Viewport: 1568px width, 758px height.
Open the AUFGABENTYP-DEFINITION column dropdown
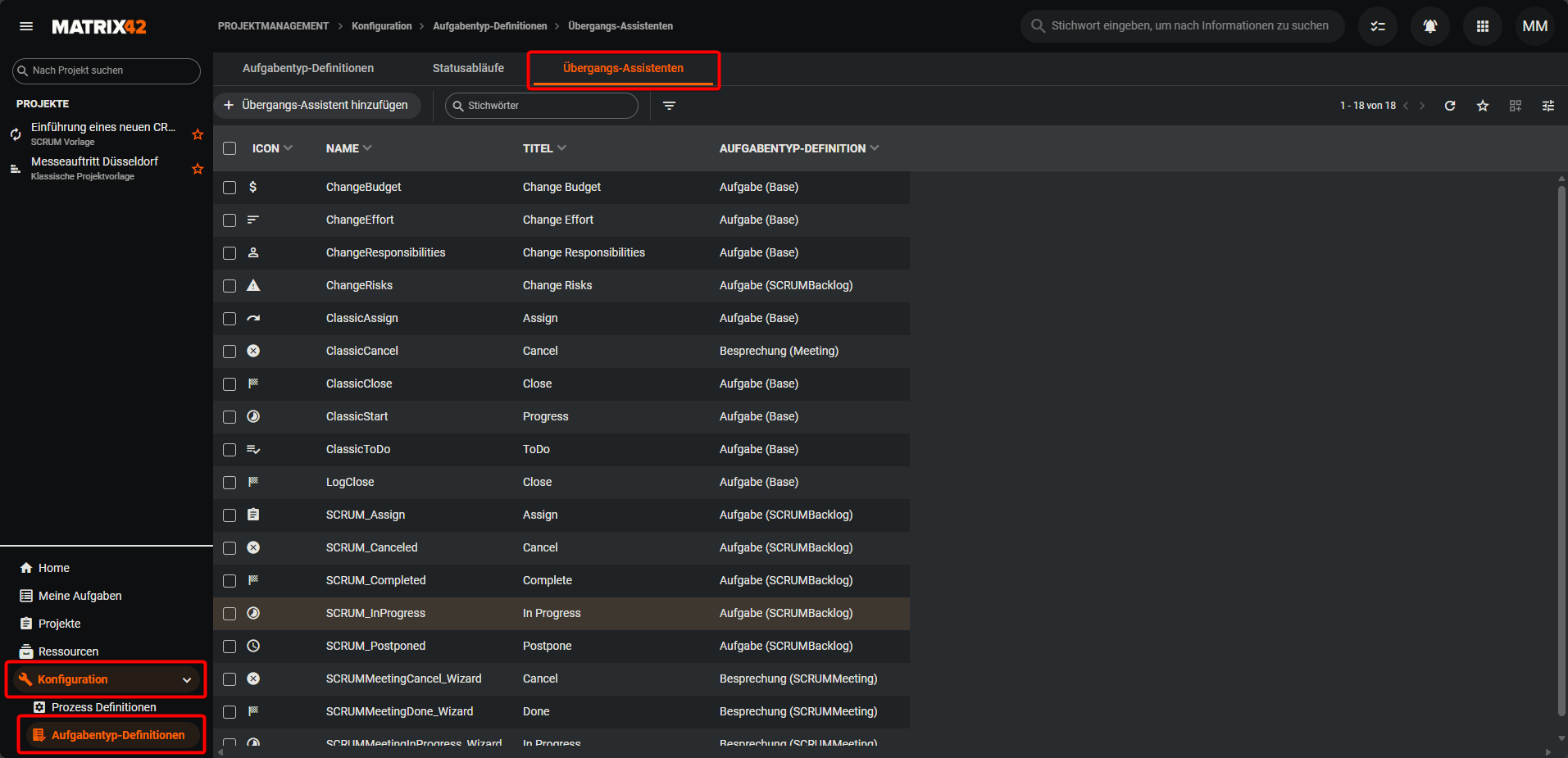point(875,148)
